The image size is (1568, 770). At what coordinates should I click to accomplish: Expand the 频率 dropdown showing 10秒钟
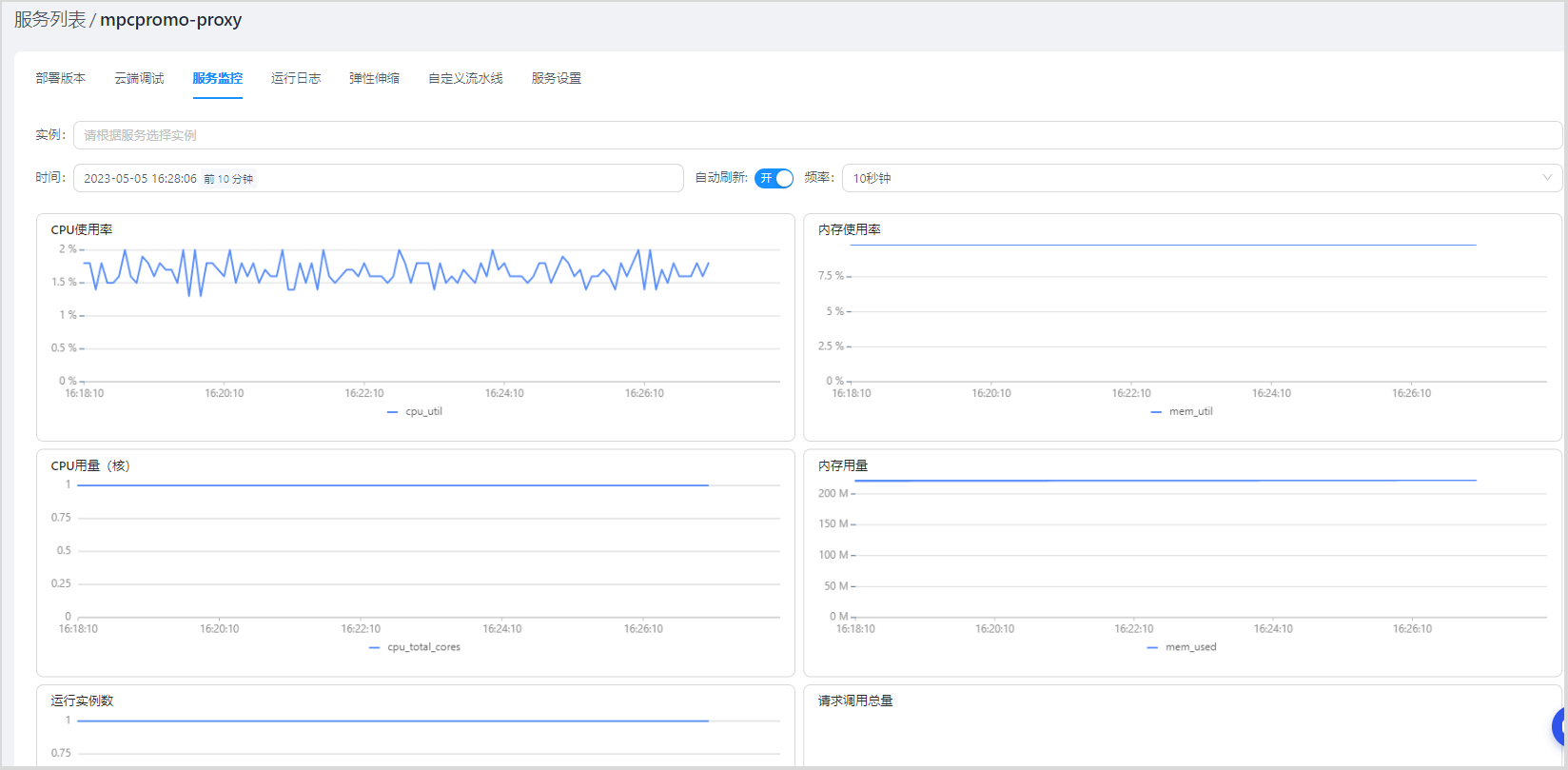point(1201,178)
